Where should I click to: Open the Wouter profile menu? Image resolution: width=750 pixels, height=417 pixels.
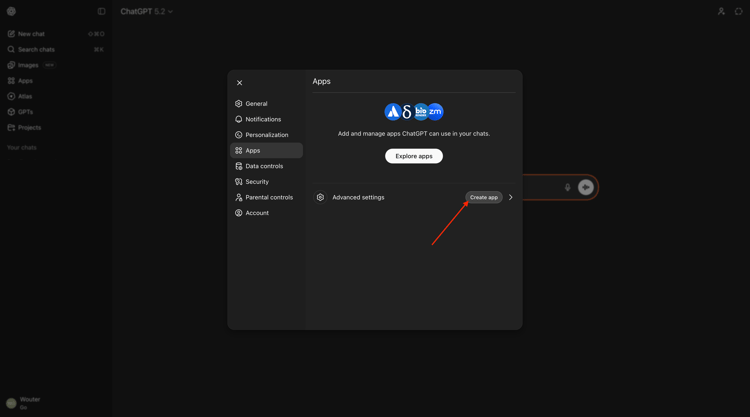click(56, 403)
